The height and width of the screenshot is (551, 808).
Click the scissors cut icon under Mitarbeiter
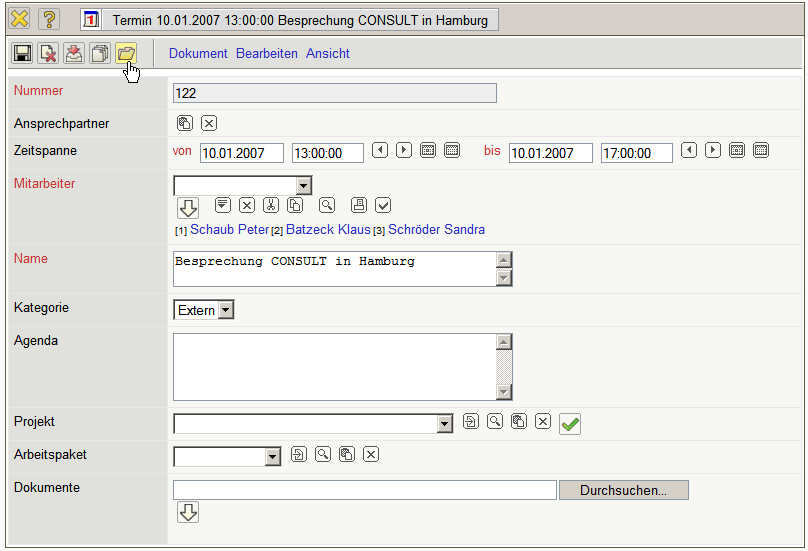tap(270, 205)
